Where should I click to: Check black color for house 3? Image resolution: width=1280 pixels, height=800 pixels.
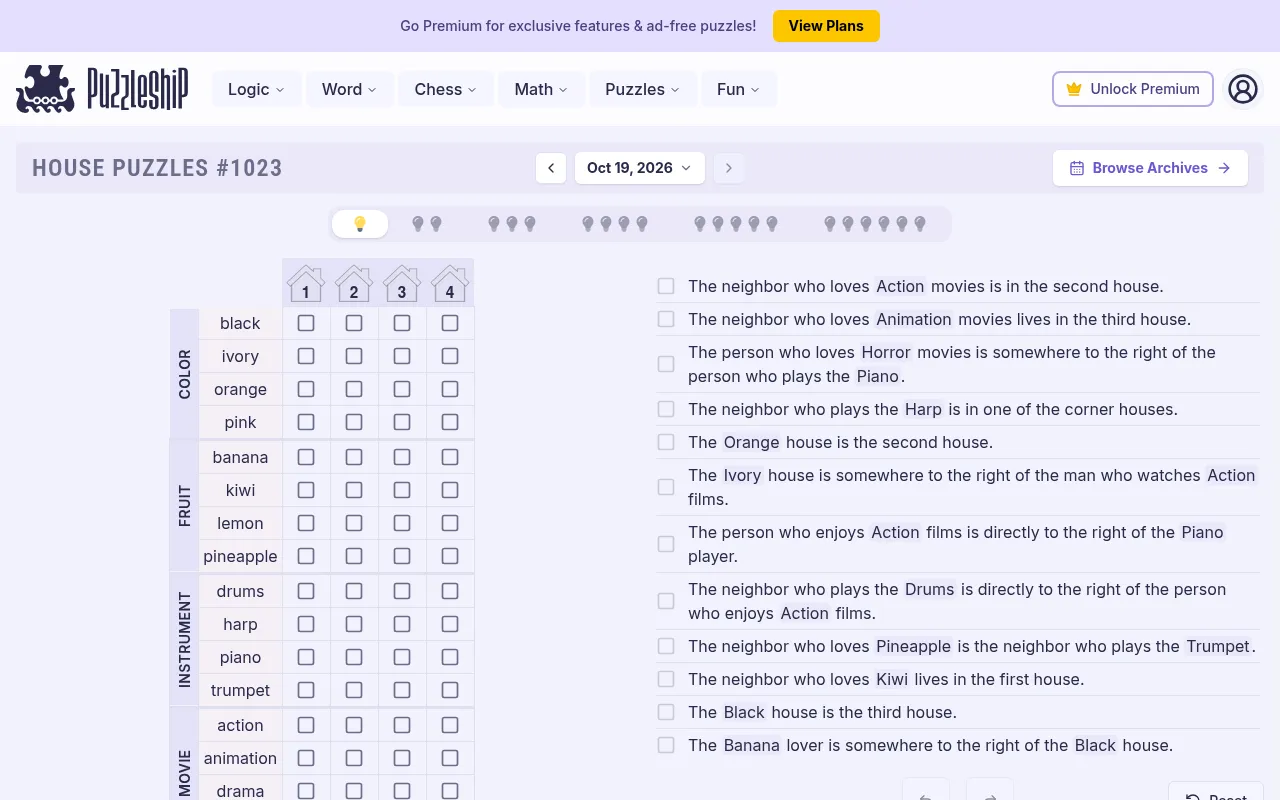pyautogui.click(x=402, y=323)
